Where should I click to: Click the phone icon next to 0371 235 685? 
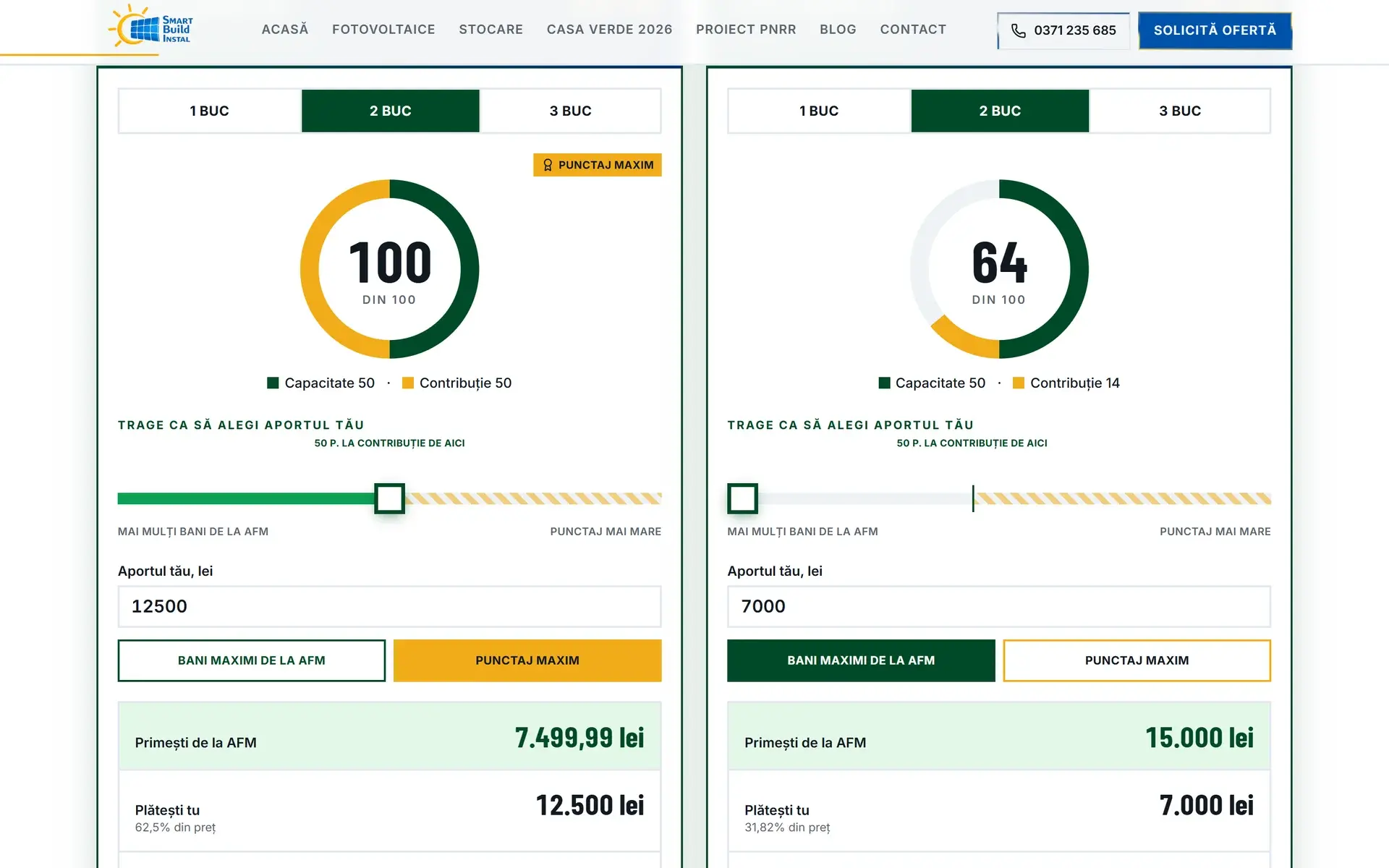pos(1018,30)
